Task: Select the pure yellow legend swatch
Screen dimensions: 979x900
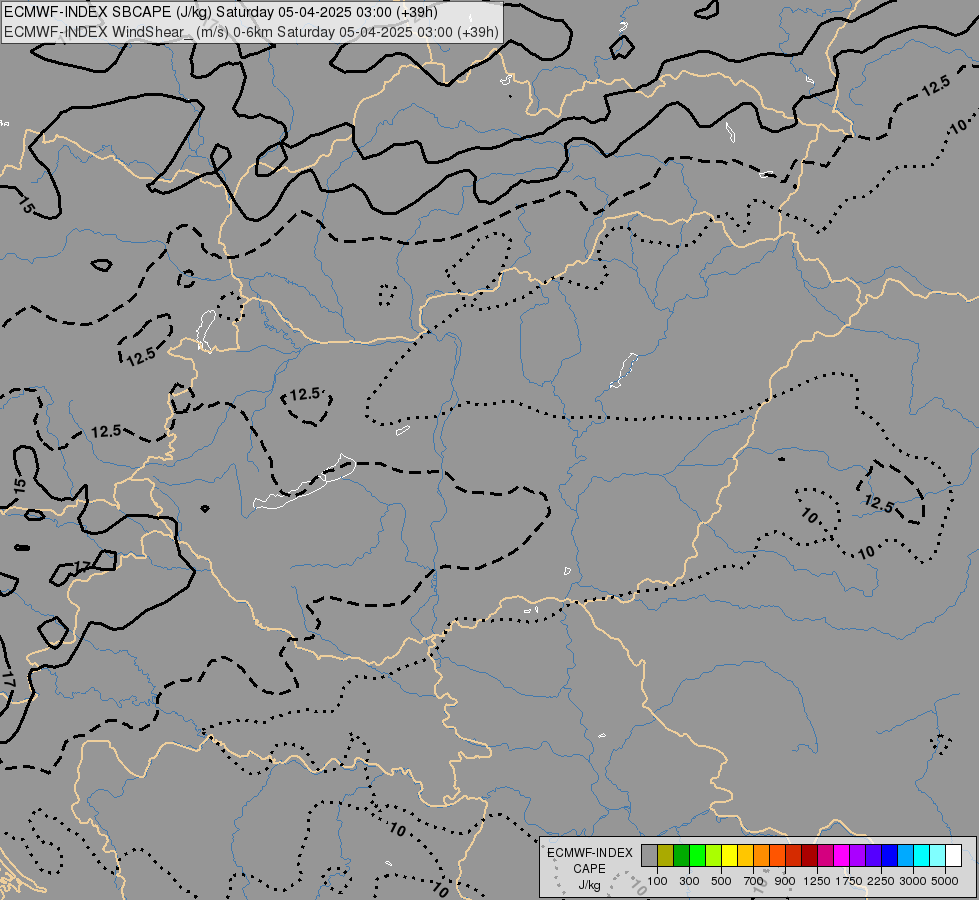Action: pos(729,856)
